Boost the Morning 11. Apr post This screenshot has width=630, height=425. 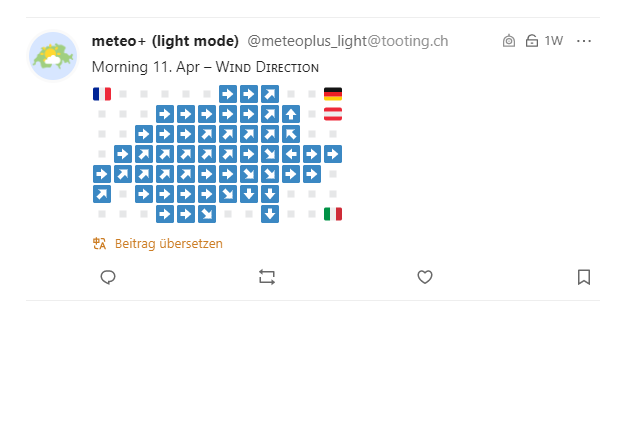click(266, 277)
